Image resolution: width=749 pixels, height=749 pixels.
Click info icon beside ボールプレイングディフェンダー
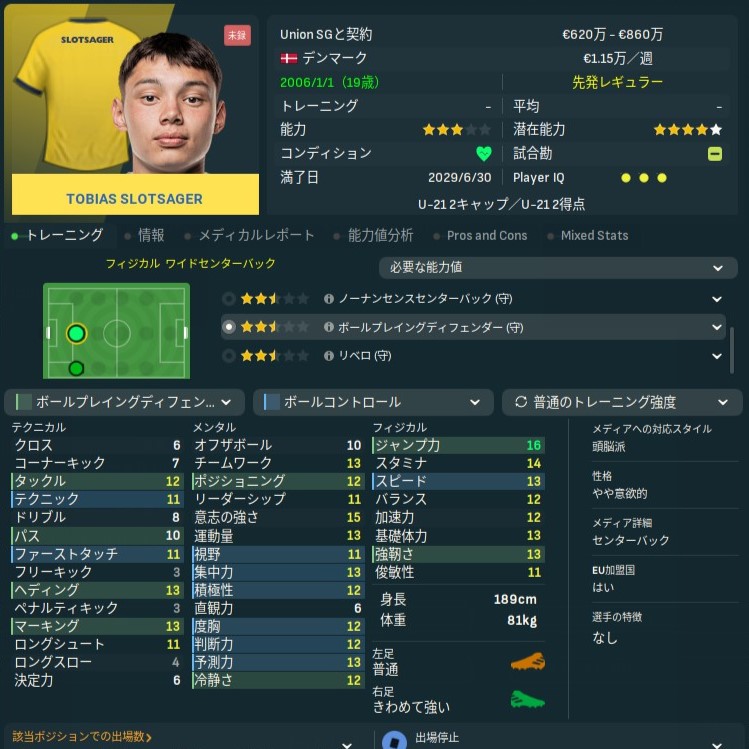[x=329, y=327]
